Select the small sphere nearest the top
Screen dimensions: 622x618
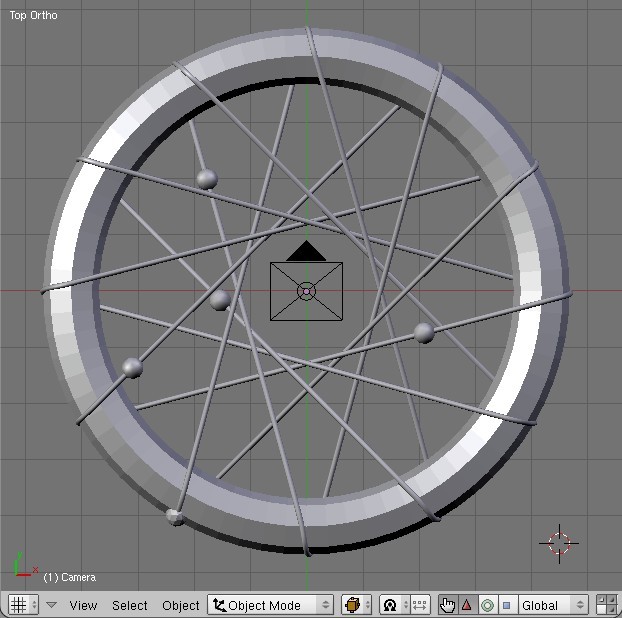207,179
